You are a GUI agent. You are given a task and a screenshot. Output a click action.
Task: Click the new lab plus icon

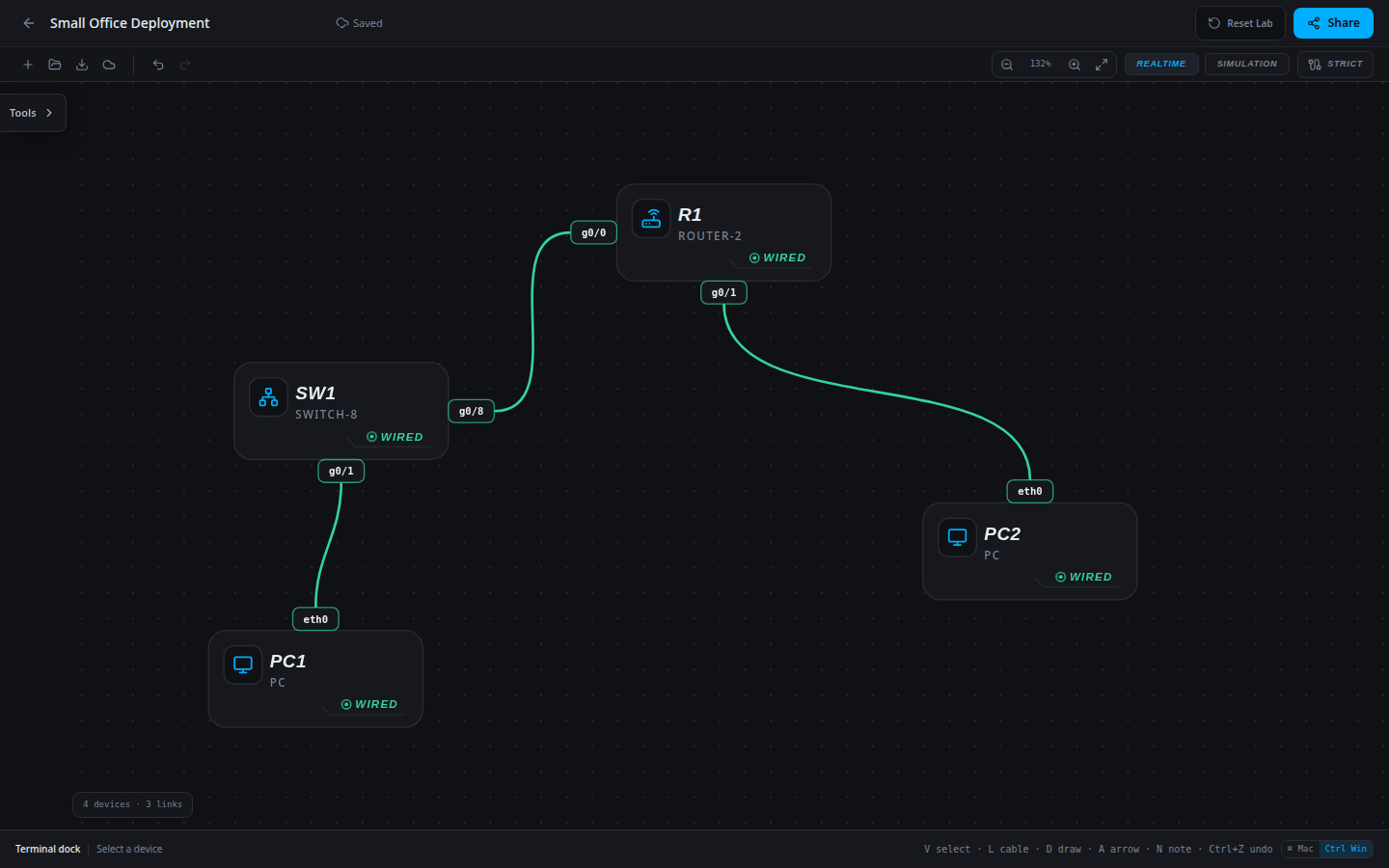28,65
